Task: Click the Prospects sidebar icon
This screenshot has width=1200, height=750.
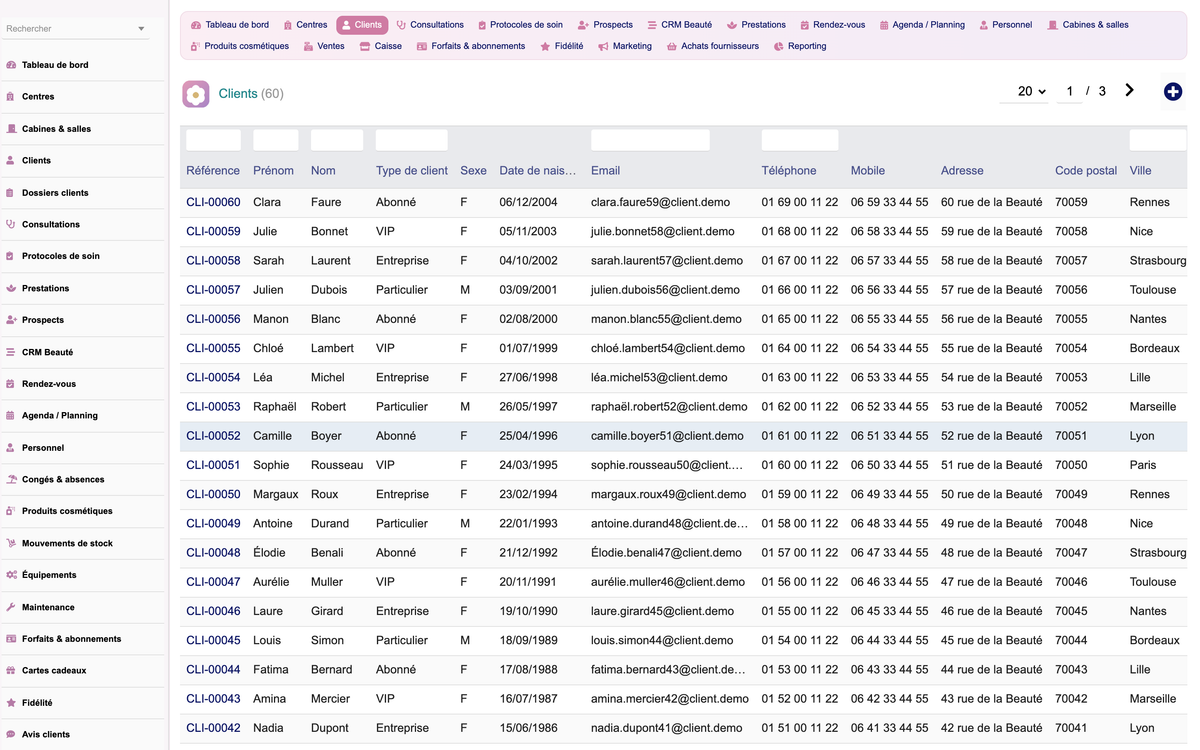Action: pyautogui.click(x=11, y=320)
